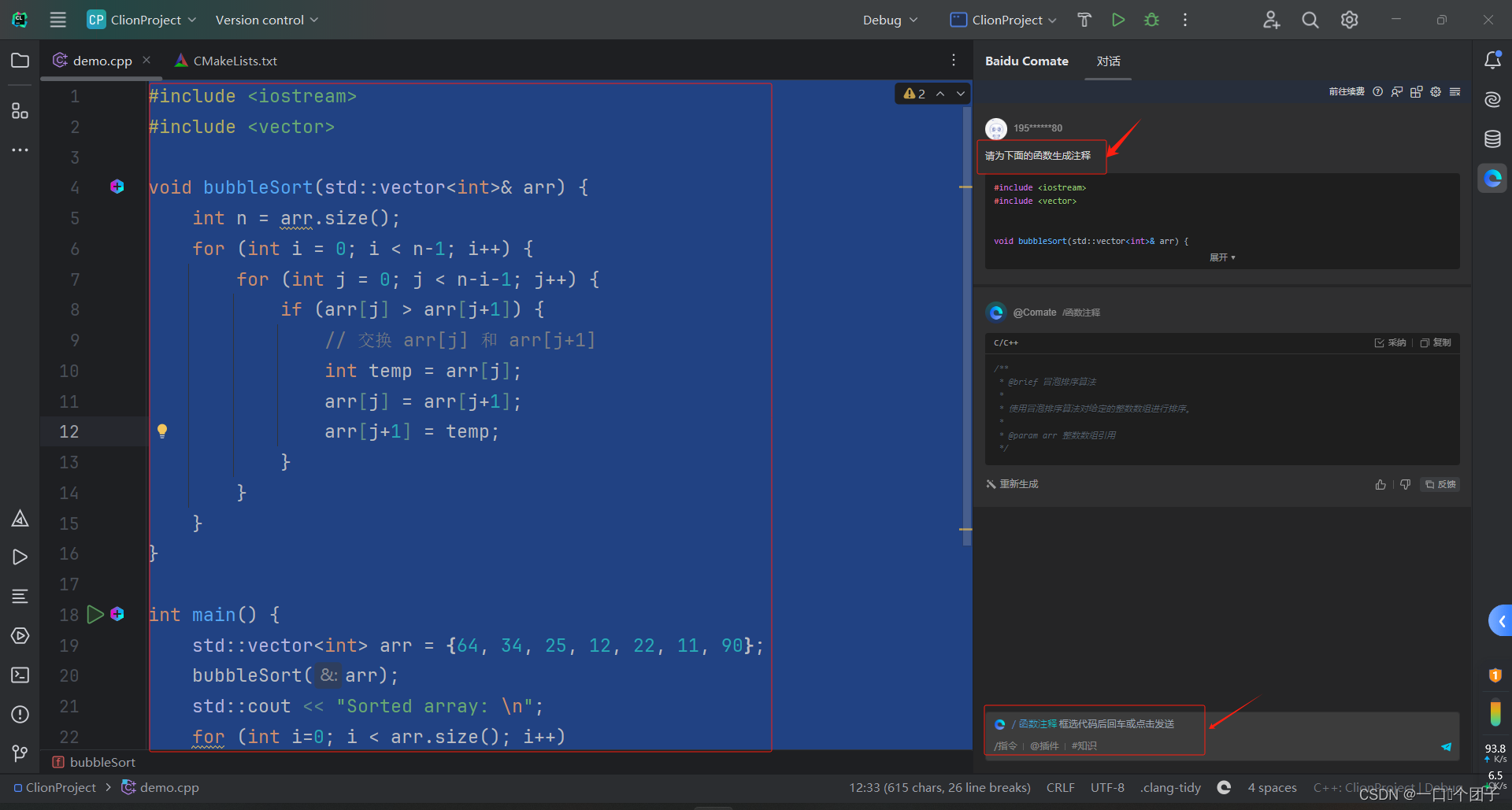1512x810 pixels.
Task: Run ClionProject with the green play button
Action: [x=1118, y=20]
